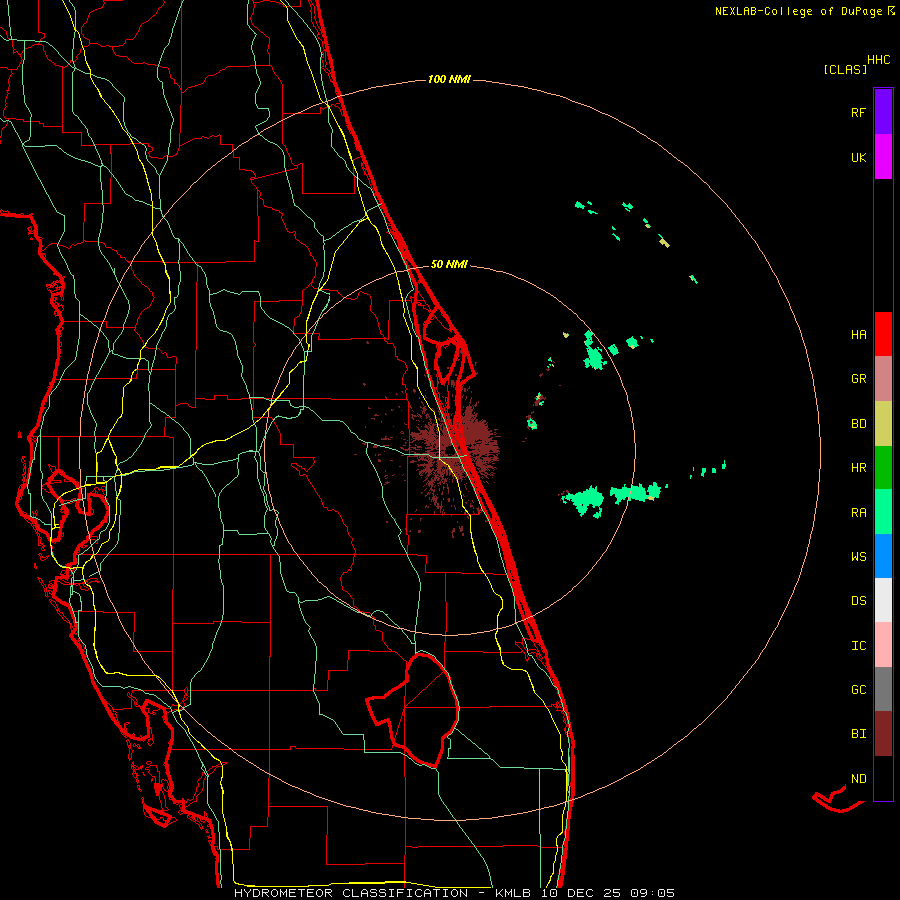Click the 10 DEC 25 date stamp
The height and width of the screenshot is (900, 900).
click(x=580, y=893)
